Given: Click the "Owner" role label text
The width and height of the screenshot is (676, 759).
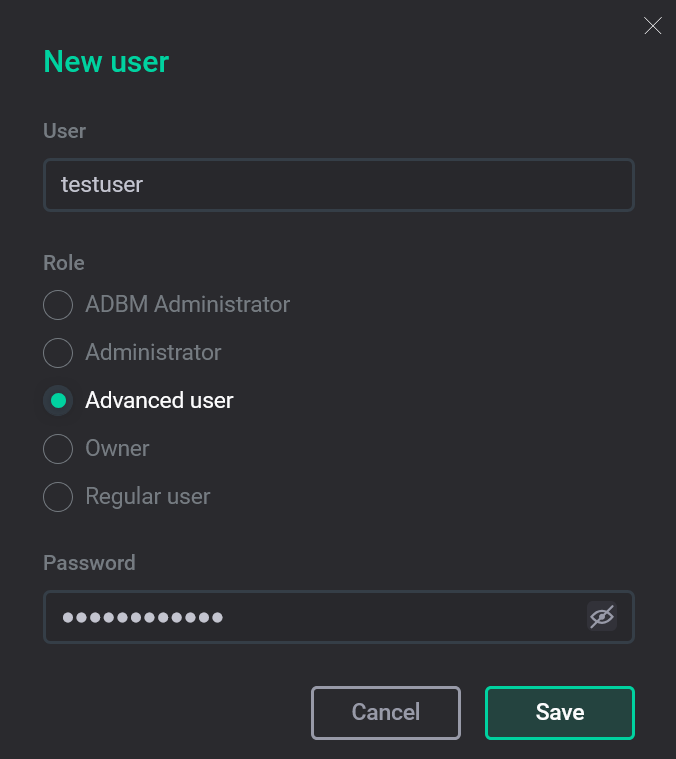Looking at the screenshot, I should (117, 448).
